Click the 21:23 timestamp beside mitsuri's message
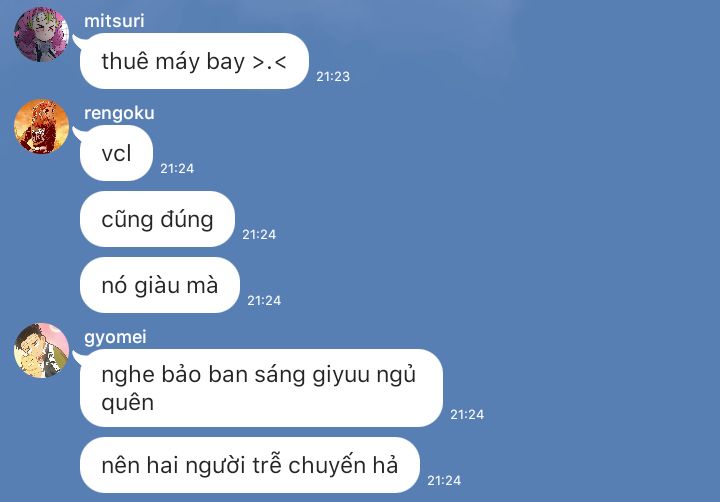This screenshot has height=502, width=720. 333,76
